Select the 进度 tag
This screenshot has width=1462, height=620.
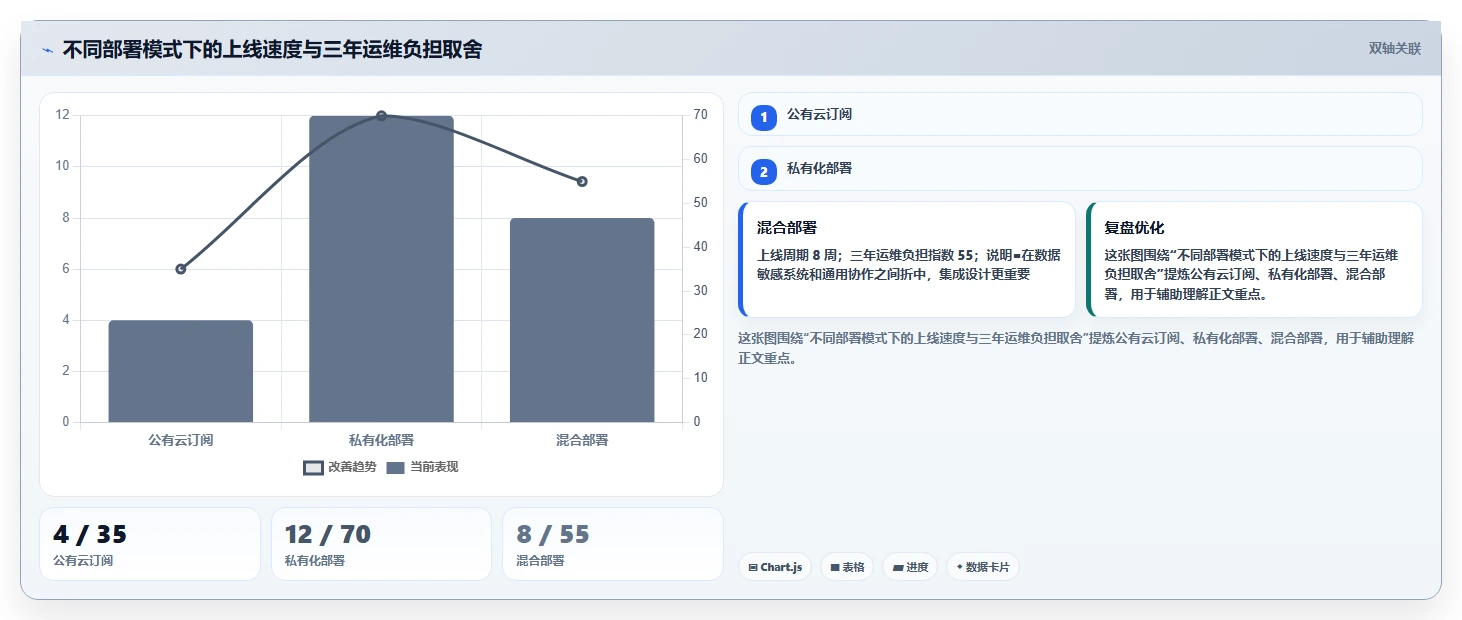910,567
